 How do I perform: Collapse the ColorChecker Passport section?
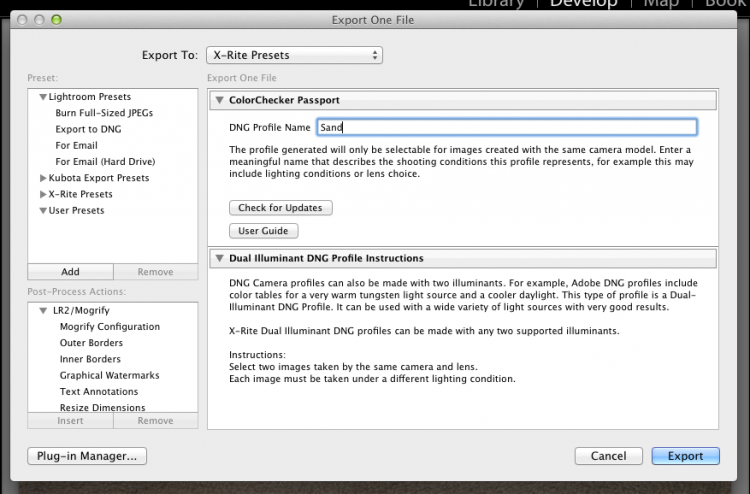click(220, 100)
